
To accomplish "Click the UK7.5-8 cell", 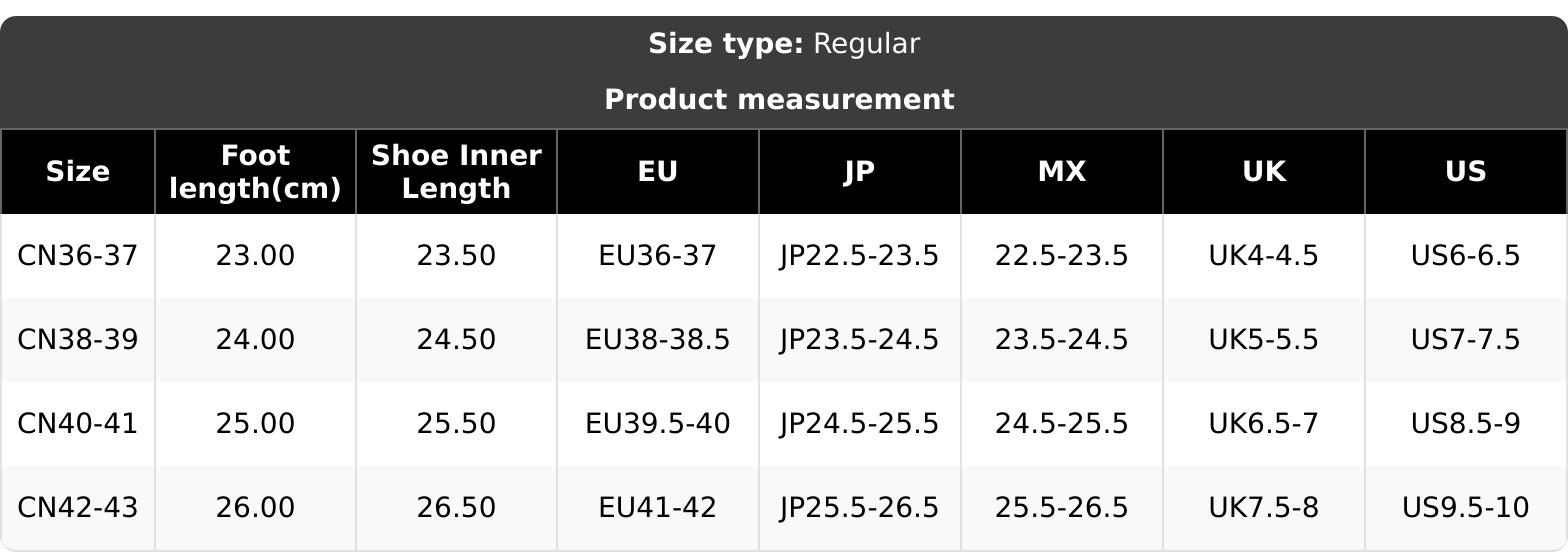I will click(1263, 508).
